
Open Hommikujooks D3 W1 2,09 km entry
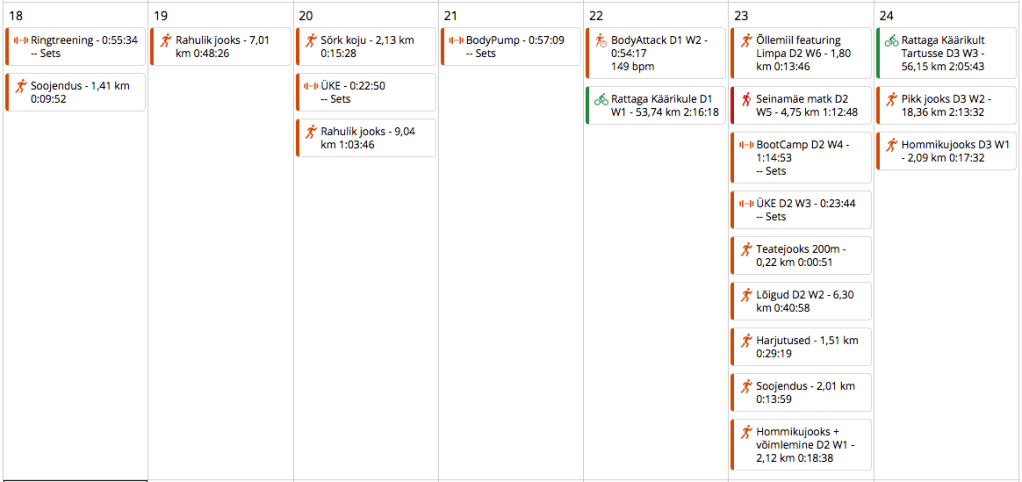tap(955, 150)
